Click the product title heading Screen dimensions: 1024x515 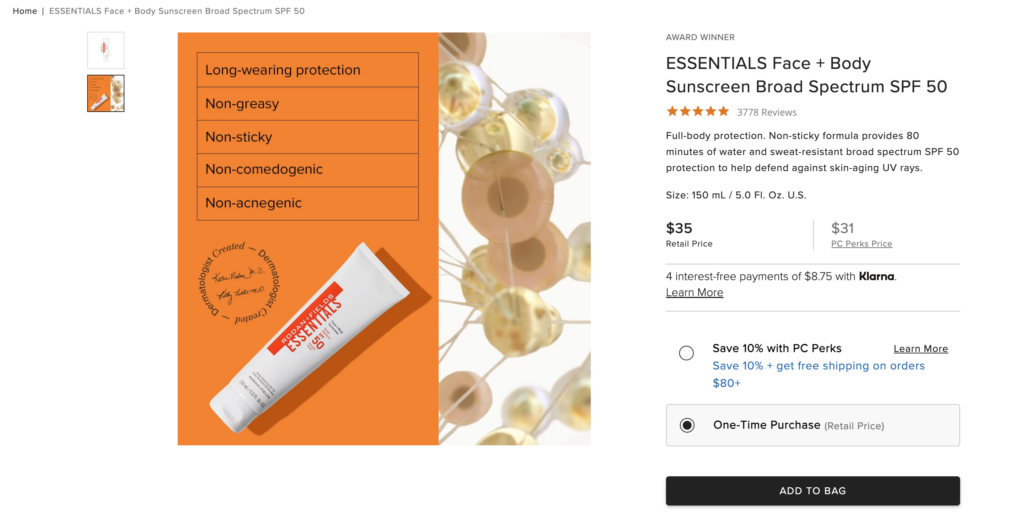[807, 74]
